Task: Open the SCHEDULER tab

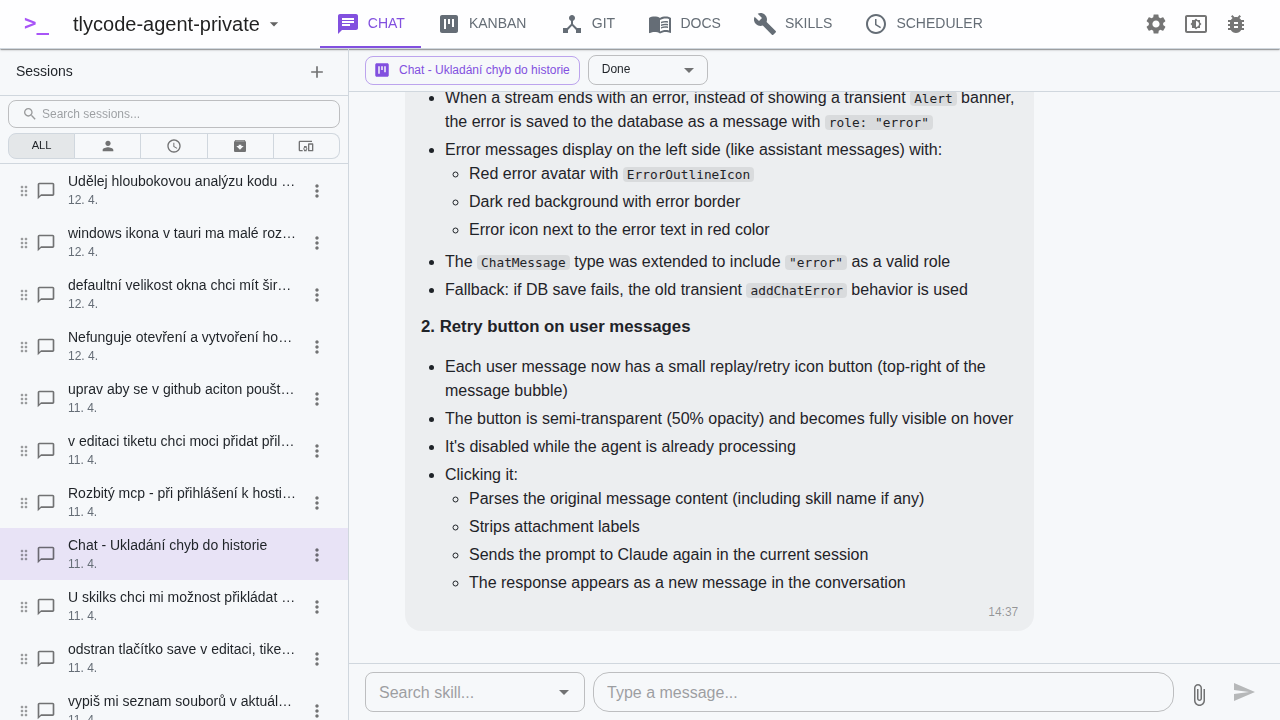Action: point(923,24)
